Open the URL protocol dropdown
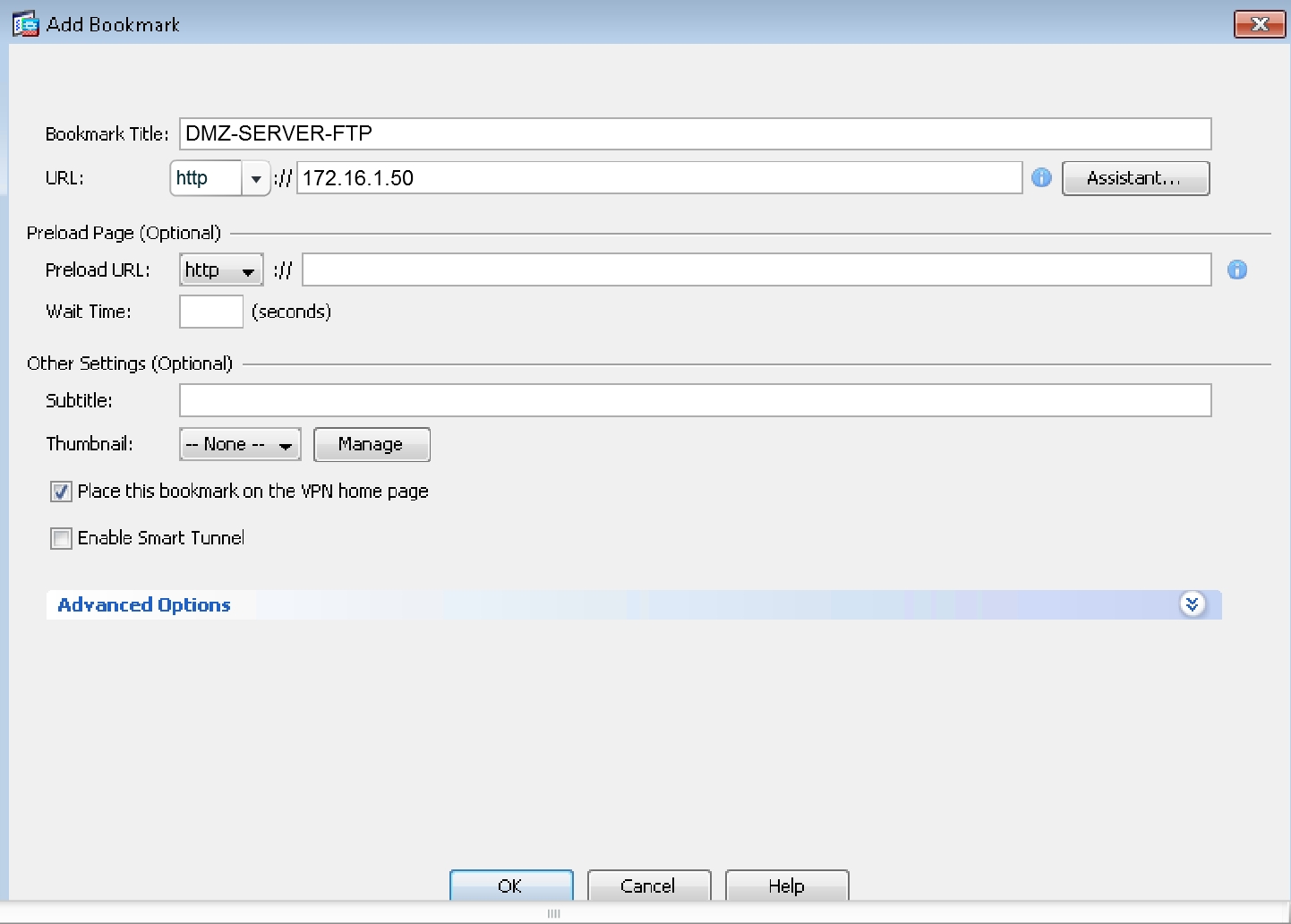The height and width of the screenshot is (924, 1291). [255, 178]
